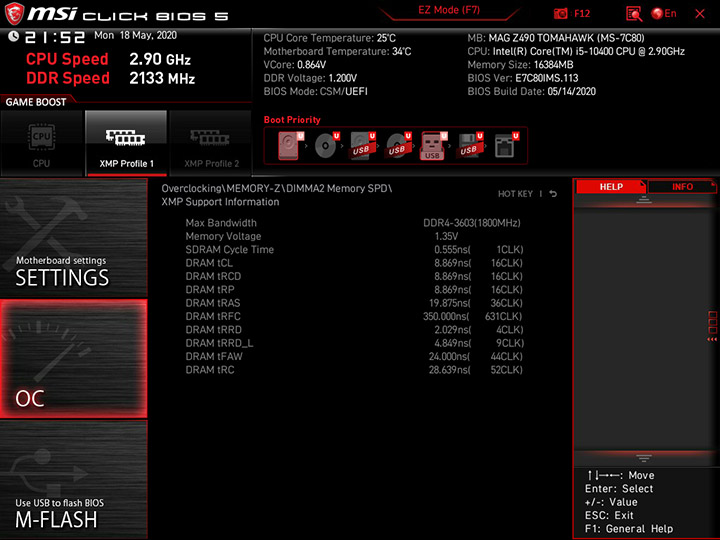The image size is (720, 540).
Task: Click the help panel top scroll grip
Action: [x=644, y=200]
